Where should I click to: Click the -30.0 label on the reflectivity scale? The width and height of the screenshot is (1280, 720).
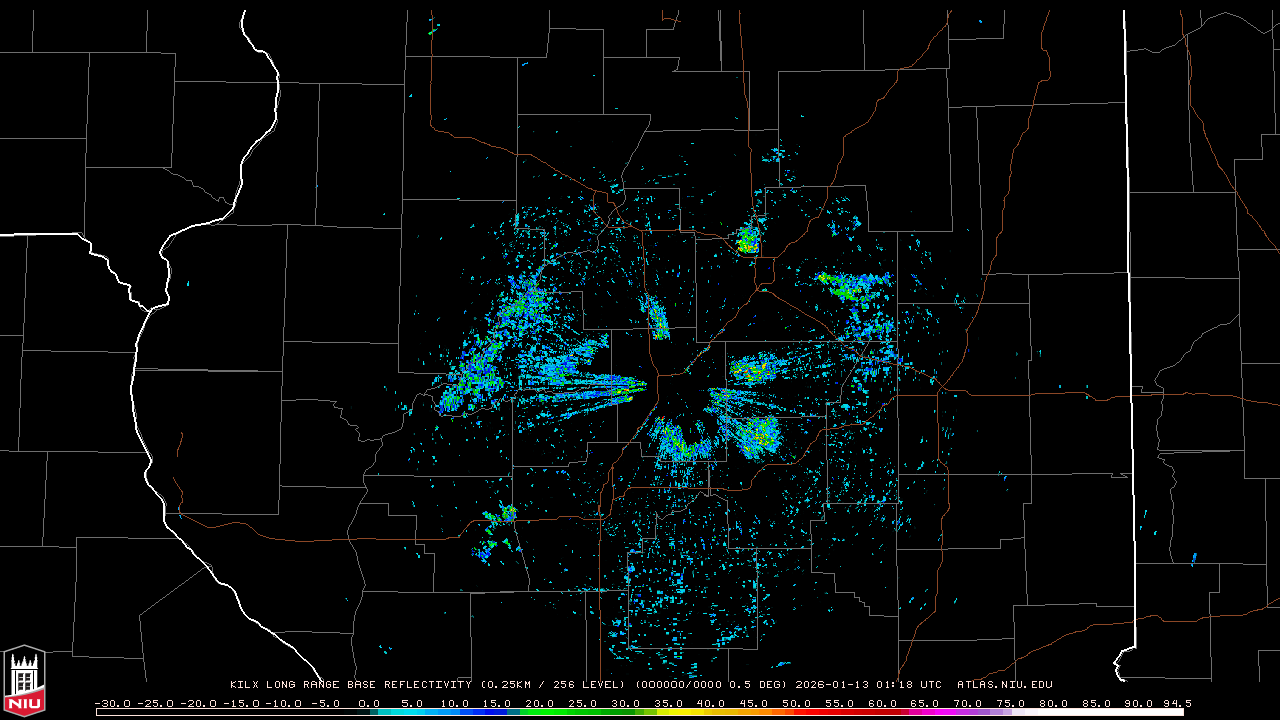(x=110, y=703)
